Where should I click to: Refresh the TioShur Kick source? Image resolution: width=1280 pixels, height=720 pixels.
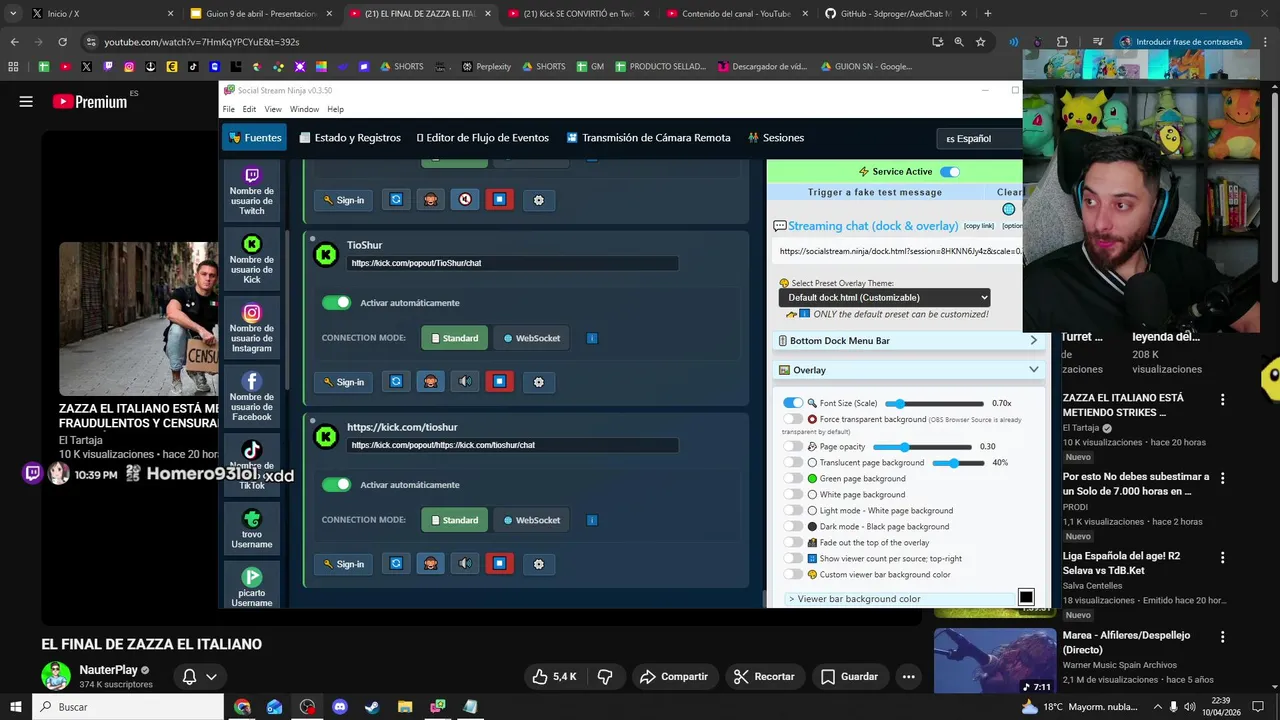(396, 381)
